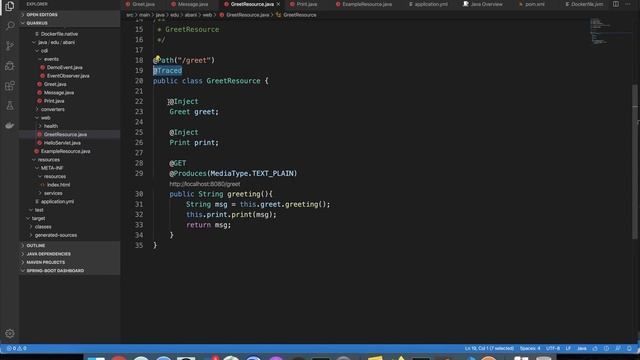
Task: Collapse the SPRING-BOOT DASHBOARD panel
Action: click(70, 271)
